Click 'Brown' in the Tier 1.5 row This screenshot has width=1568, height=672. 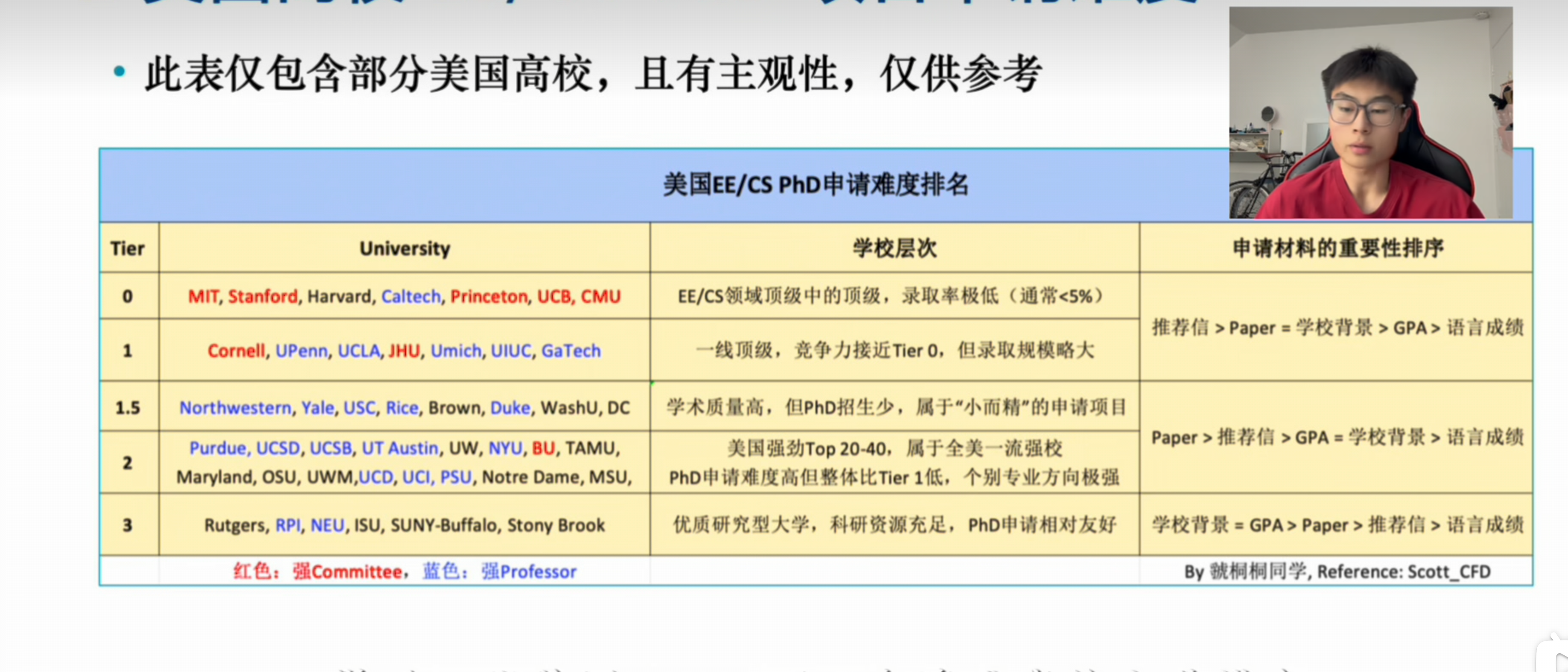click(455, 407)
